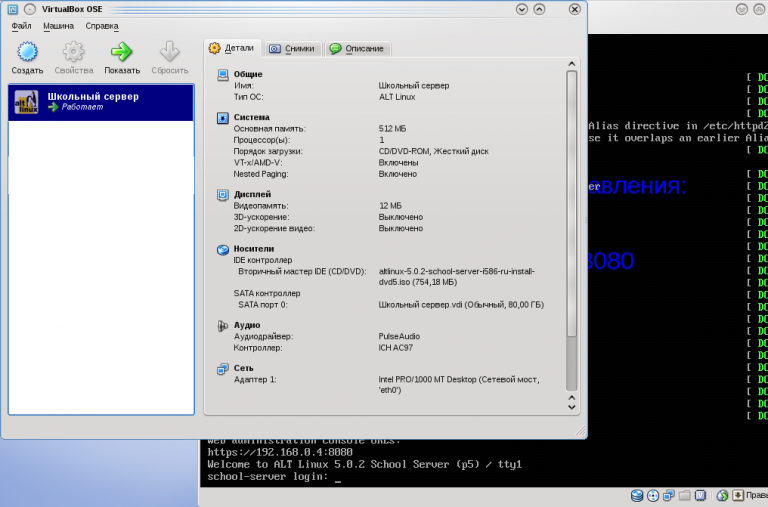
Task: Click the Процессор(ы) value 1
Action: point(382,140)
